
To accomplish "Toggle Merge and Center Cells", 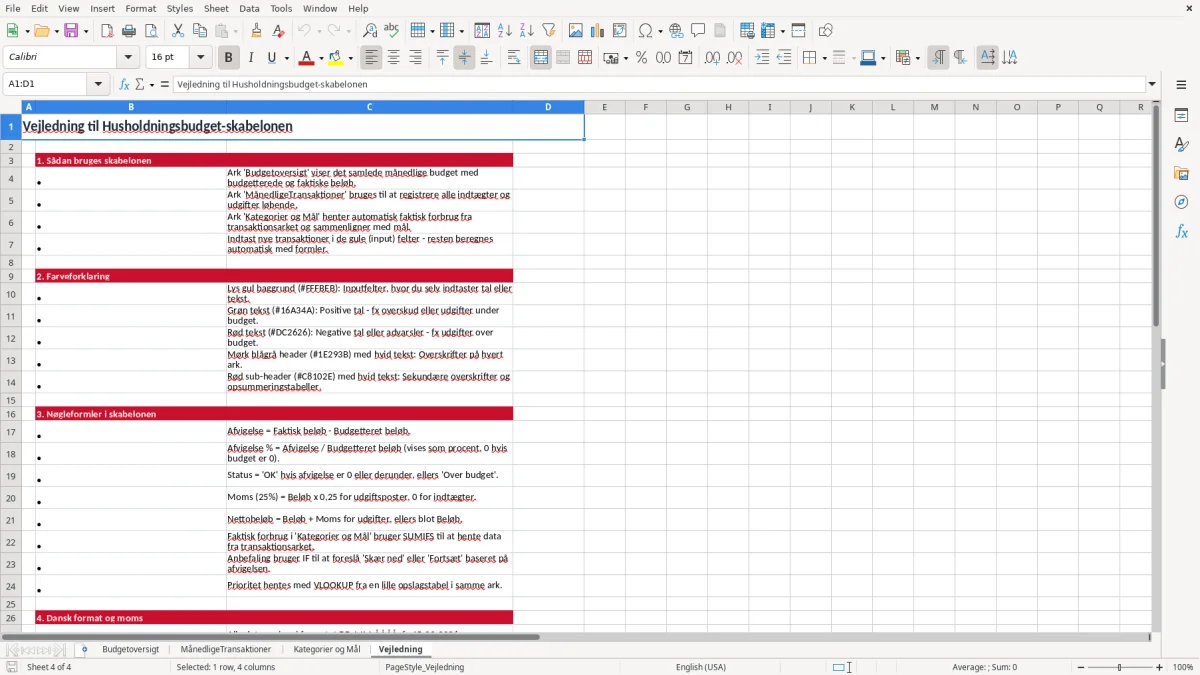I will (x=541, y=58).
